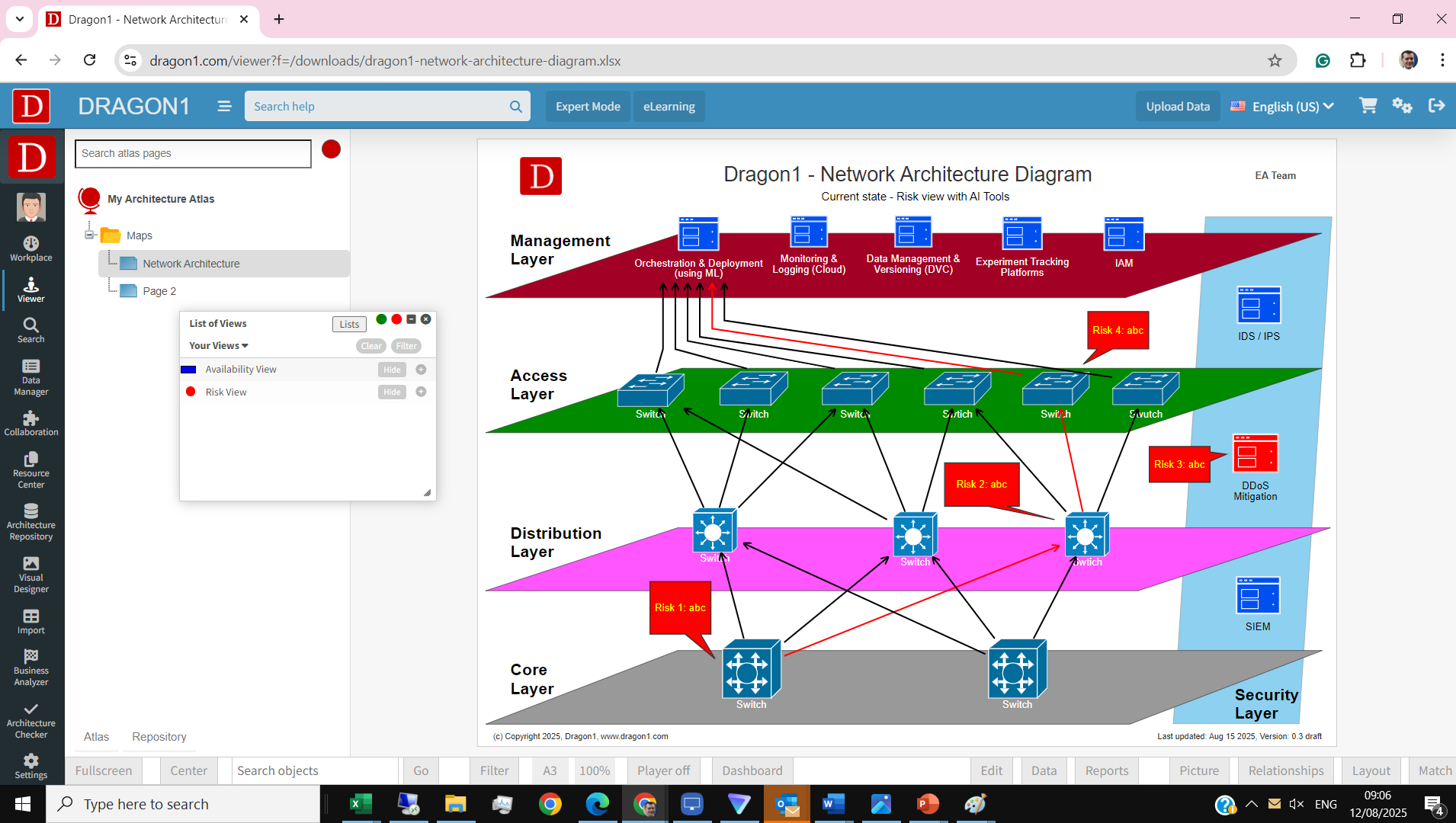Toggle Fullscreen in the bottom toolbar
Screen dimensions: 1456x823
click(x=104, y=770)
